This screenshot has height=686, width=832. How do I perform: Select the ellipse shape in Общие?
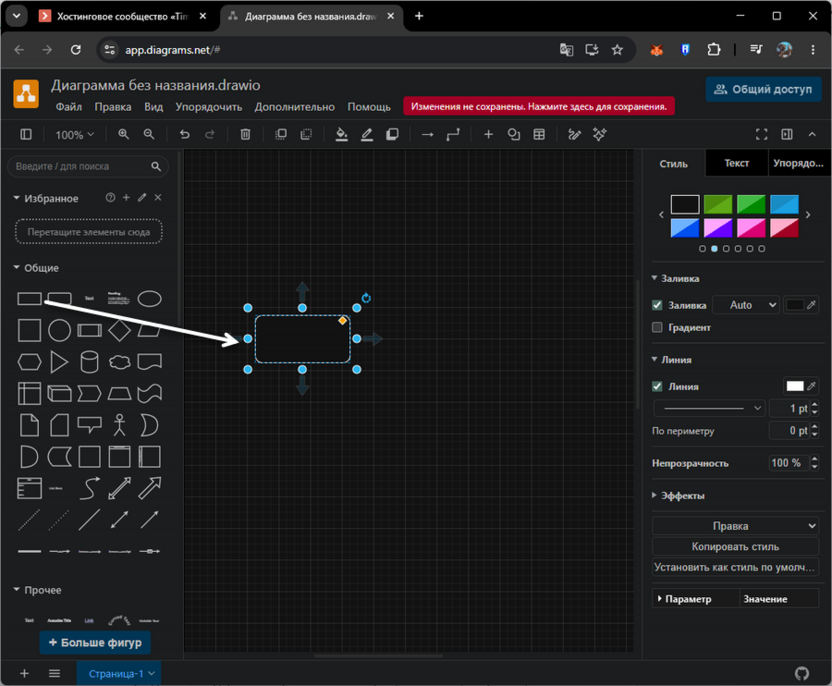[150, 299]
